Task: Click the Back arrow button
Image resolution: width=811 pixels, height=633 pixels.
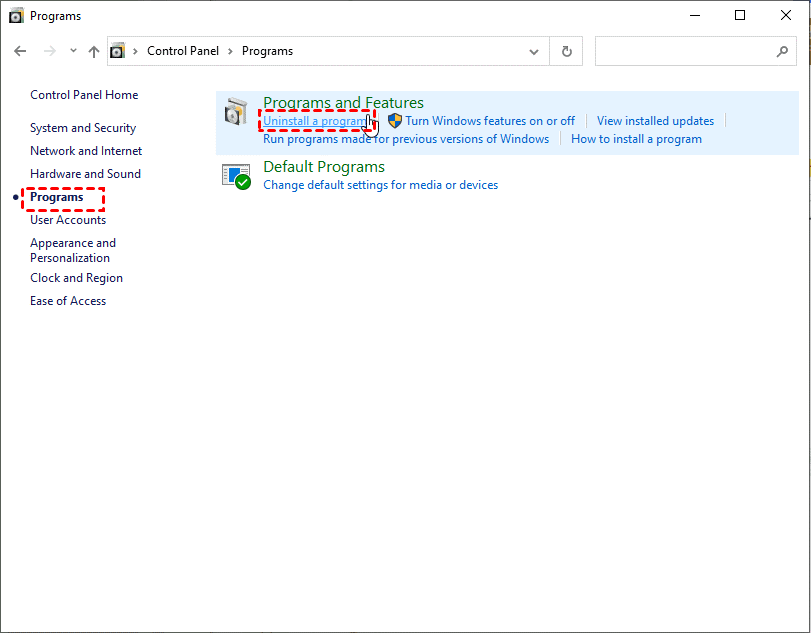Action: click(x=20, y=51)
